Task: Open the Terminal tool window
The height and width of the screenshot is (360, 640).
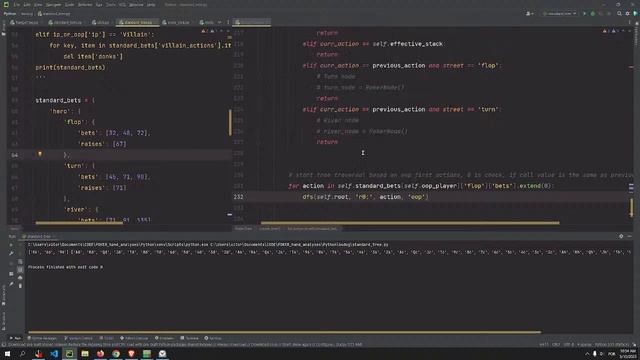Action: click(189, 338)
